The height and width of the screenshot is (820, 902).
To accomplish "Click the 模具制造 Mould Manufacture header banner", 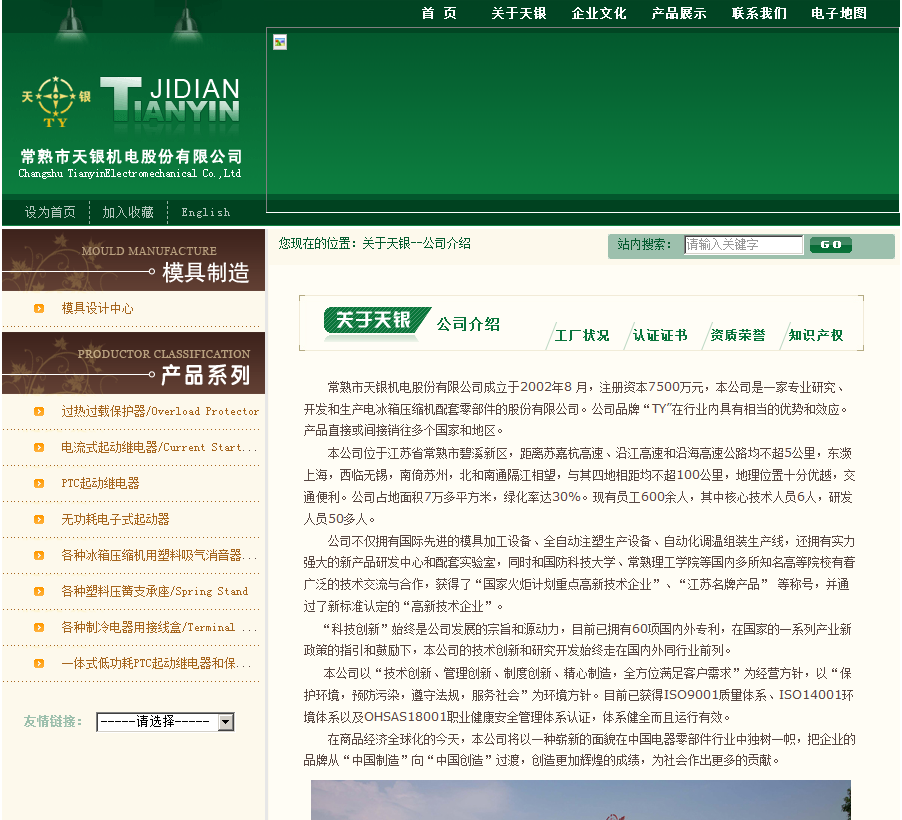I will pos(133,260).
